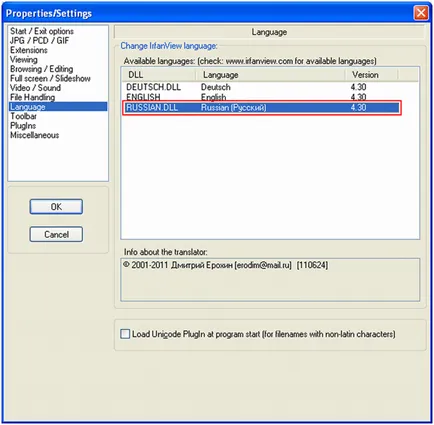Select the Viewing category
The image size is (434, 425).
24,59
